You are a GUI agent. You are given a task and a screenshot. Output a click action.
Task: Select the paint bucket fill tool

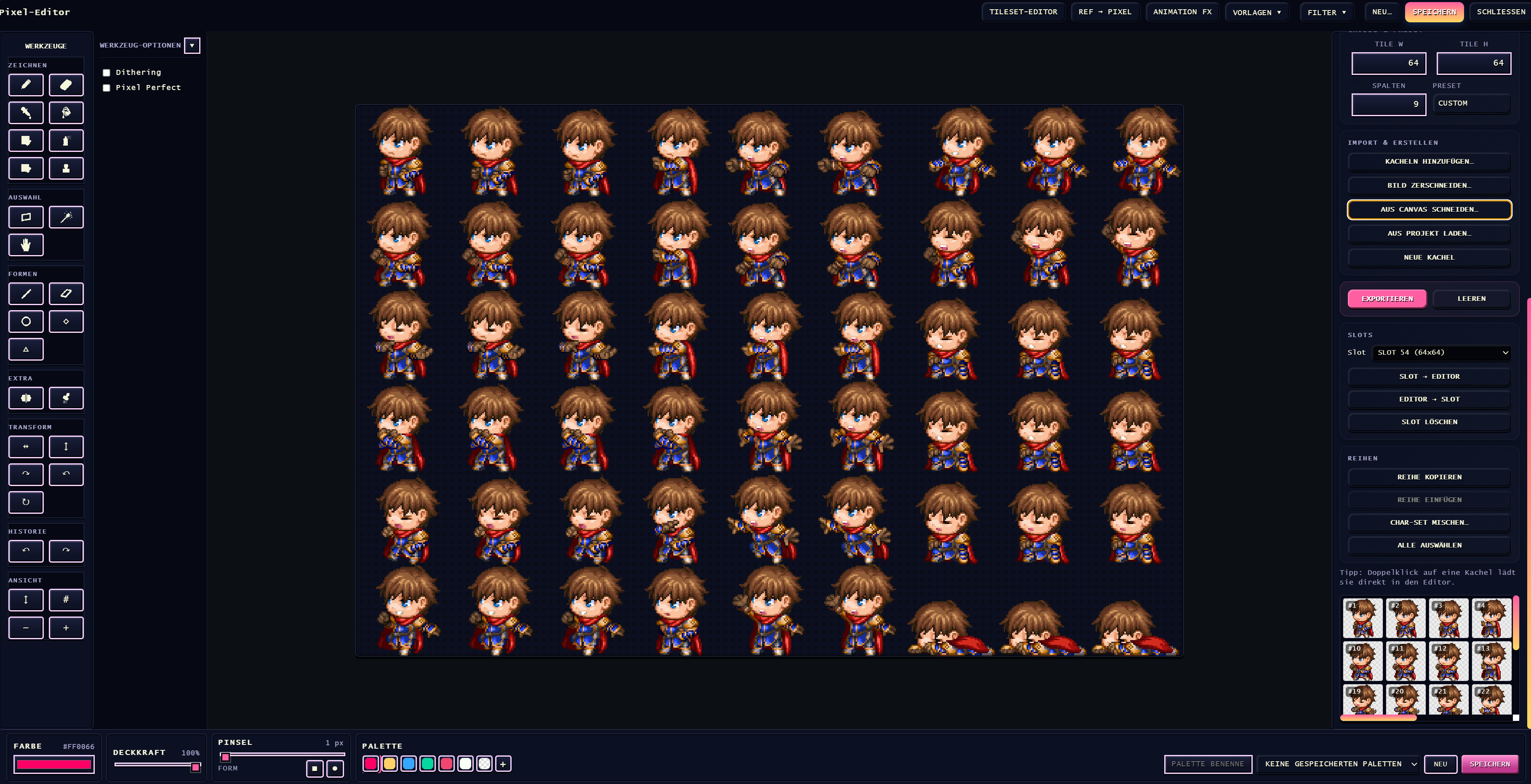66,113
